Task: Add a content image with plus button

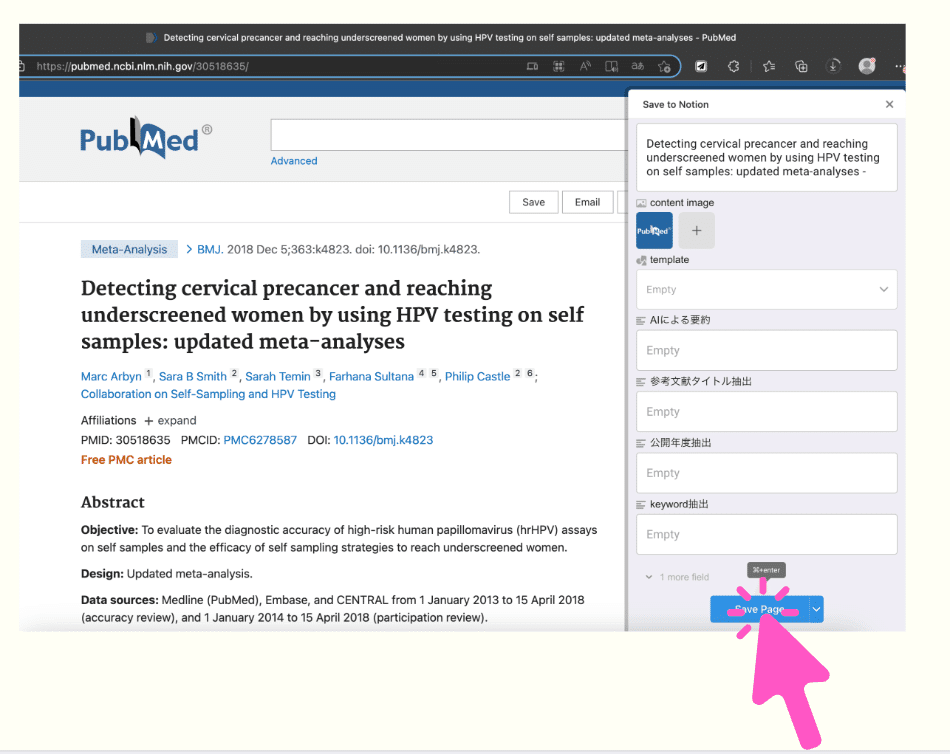Action: point(696,230)
